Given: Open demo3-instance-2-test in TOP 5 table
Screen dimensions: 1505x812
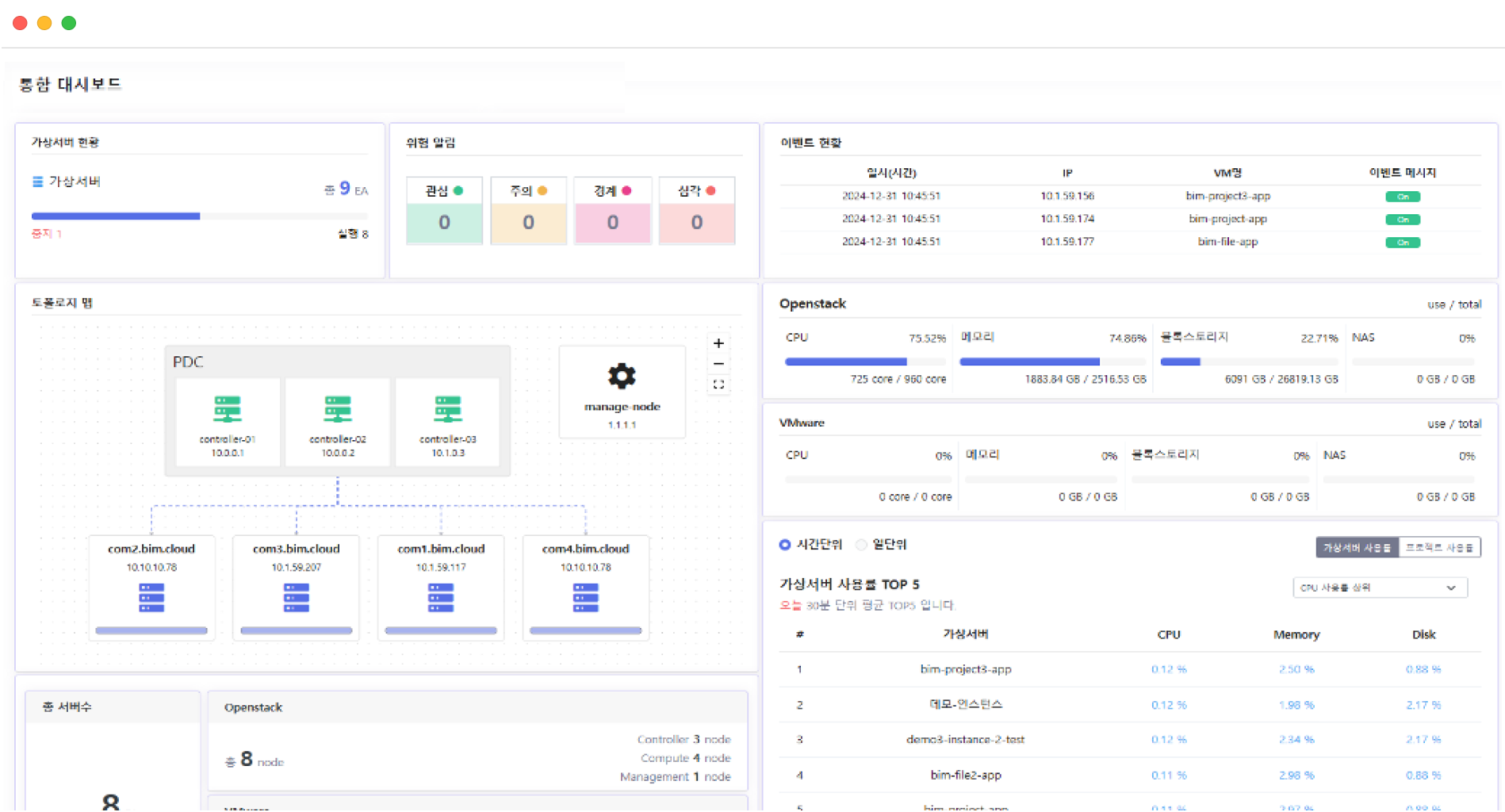Looking at the screenshot, I should pyautogui.click(x=966, y=739).
